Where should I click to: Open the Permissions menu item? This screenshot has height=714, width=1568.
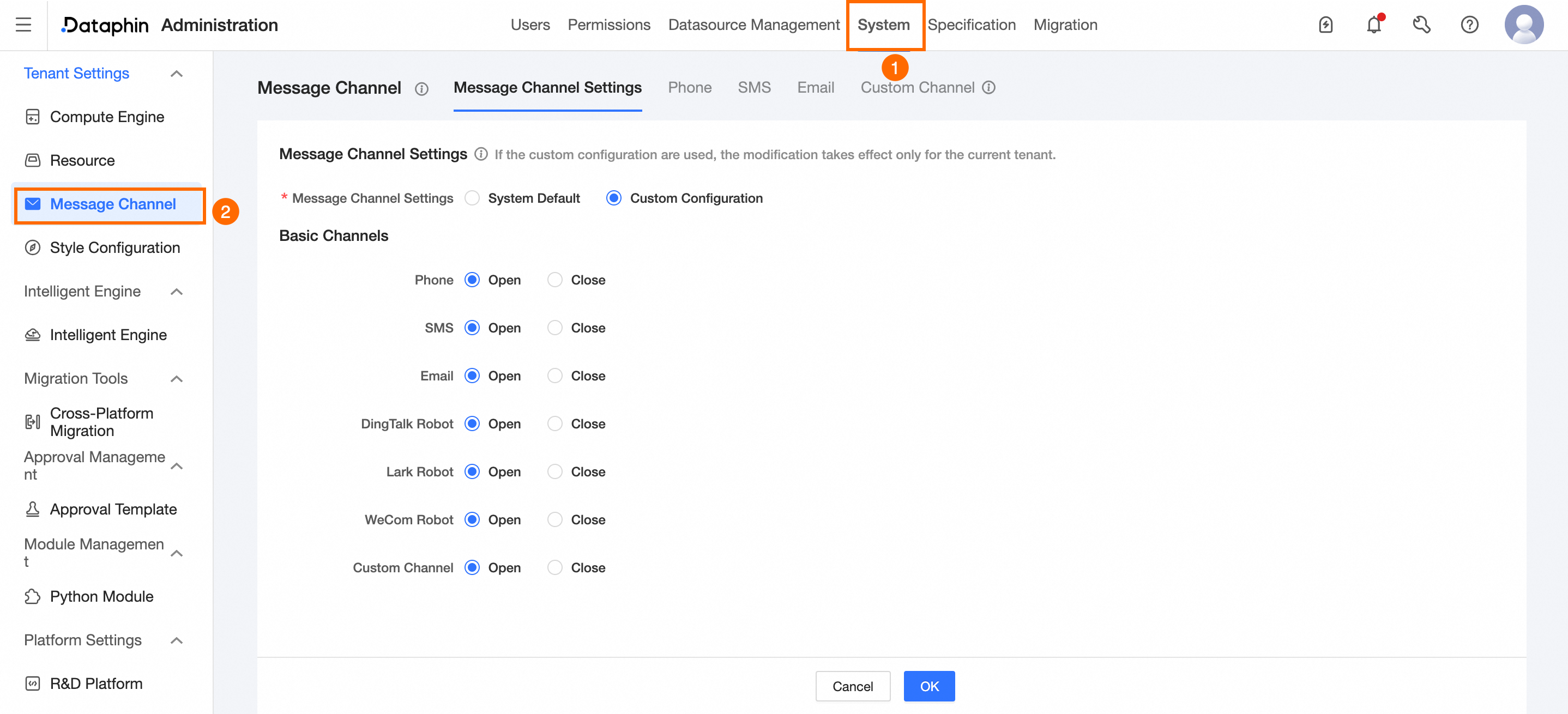[x=608, y=25]
